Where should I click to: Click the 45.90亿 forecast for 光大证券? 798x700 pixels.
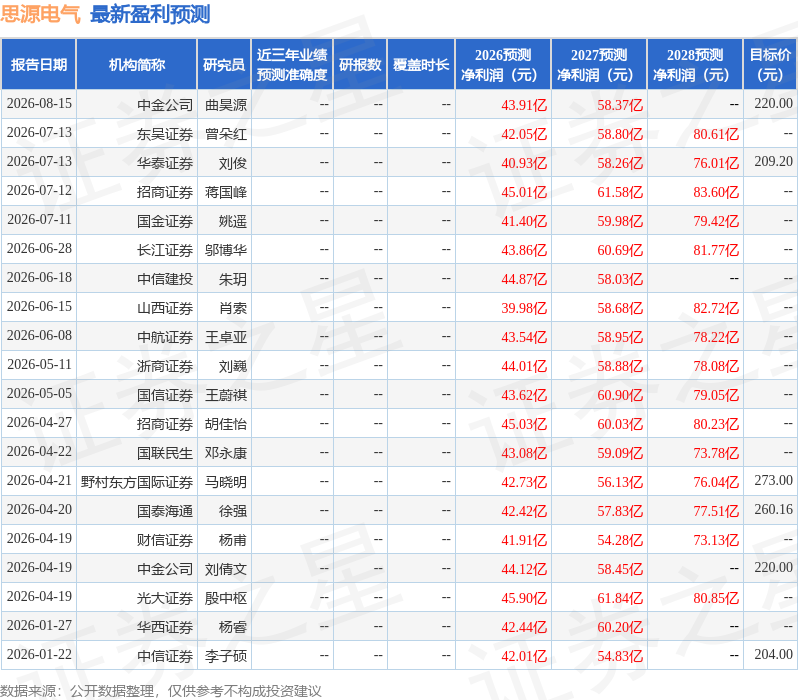(x=524, y=598)
